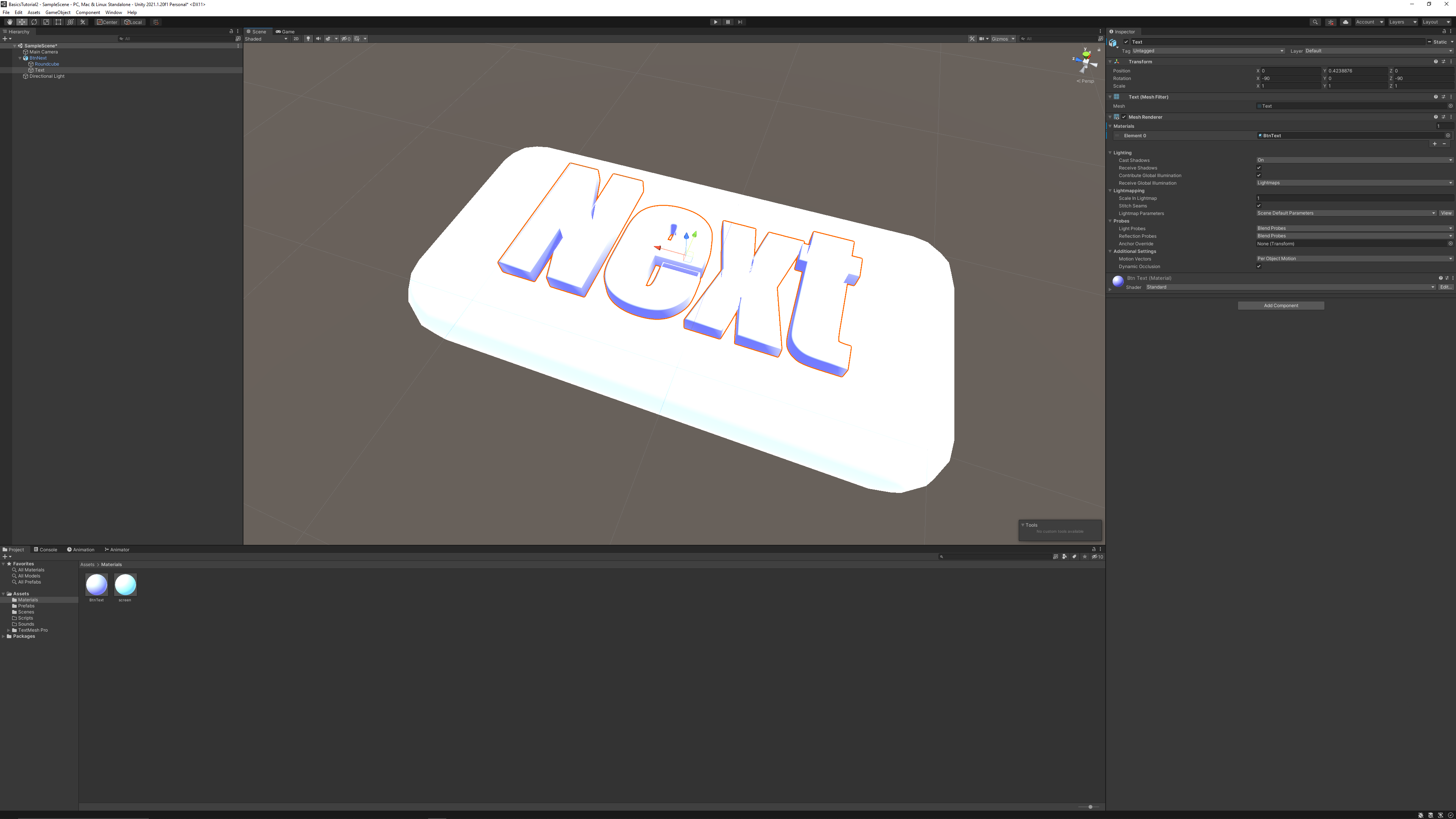Open Mesh Renderer preset settings icon
Screen dimensions: 1456x819
coord(1443,117)
